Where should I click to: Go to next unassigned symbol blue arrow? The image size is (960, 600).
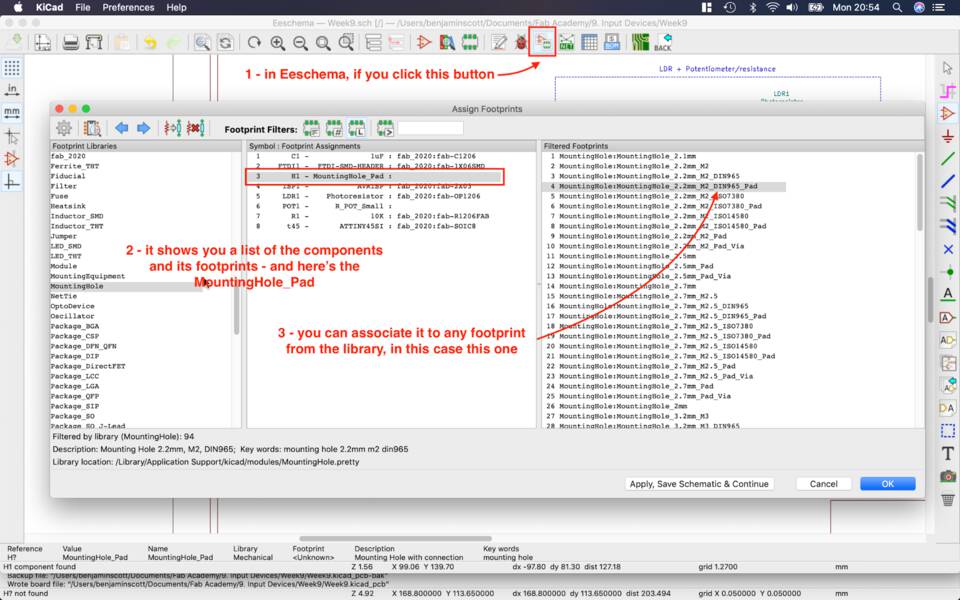(143, 128)
